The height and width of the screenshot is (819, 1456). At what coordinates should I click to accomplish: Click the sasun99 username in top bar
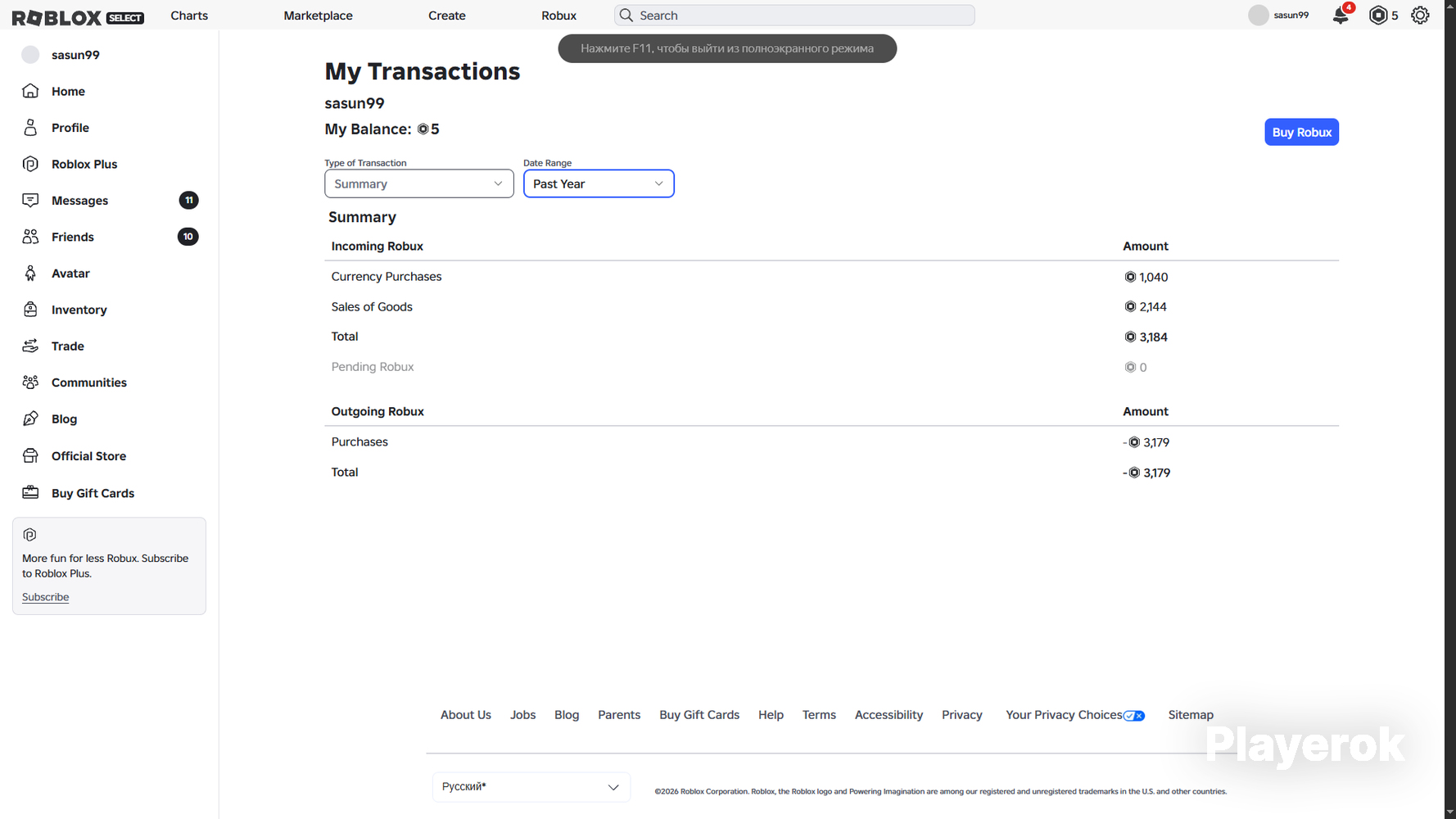tap(1291, 16)
